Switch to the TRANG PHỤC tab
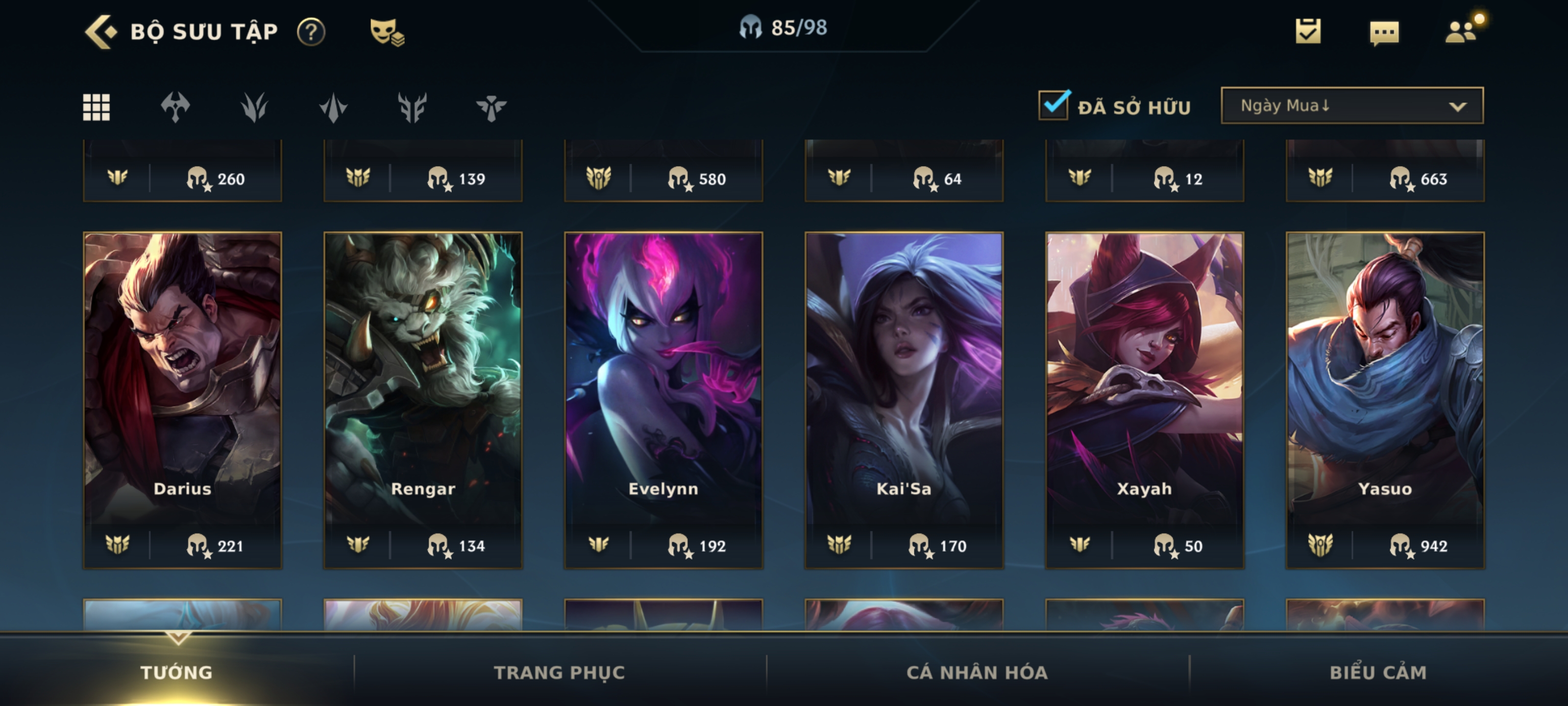This screenshot has width=1568, height=706. pos(560,672)
